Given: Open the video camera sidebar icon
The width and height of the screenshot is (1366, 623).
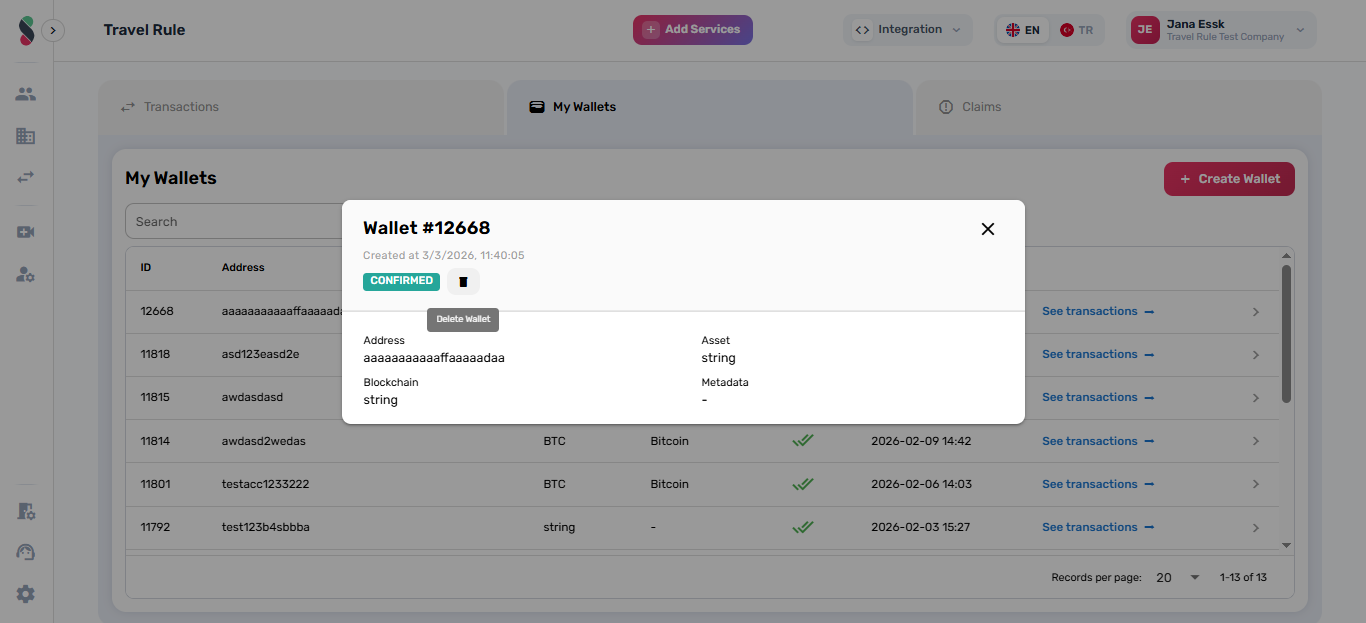Looking at the screenshot, I should point(26,232).
